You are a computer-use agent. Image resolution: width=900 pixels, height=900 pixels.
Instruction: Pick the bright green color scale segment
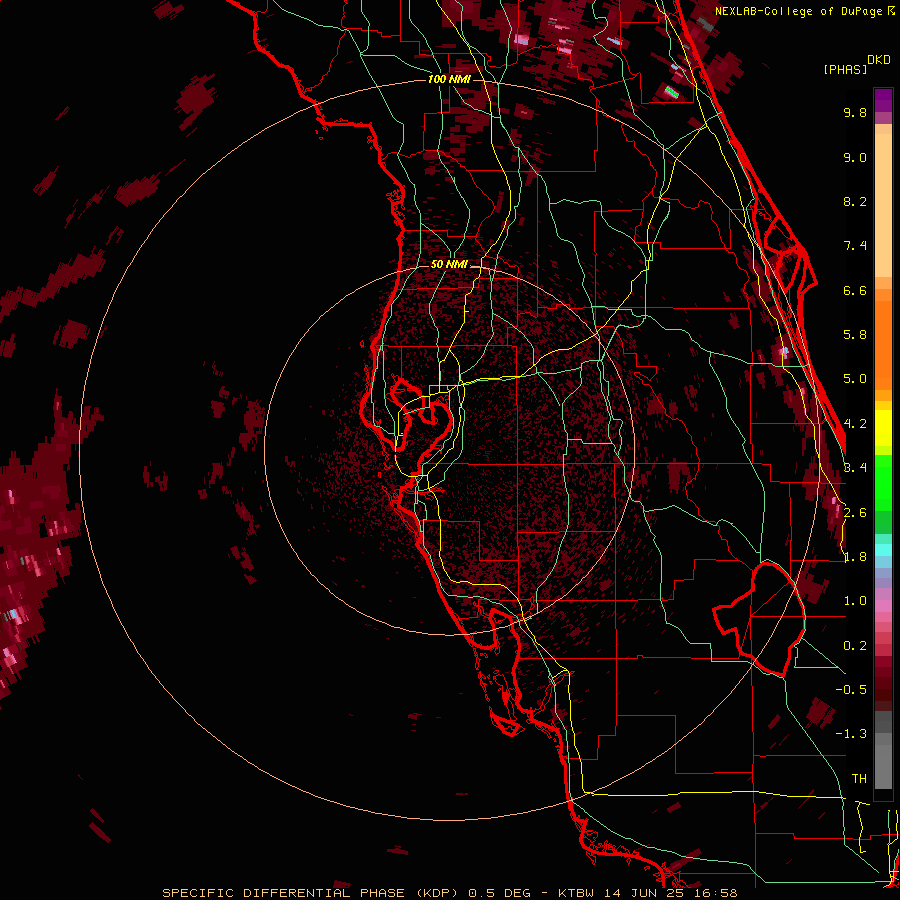tap(883, 483)
